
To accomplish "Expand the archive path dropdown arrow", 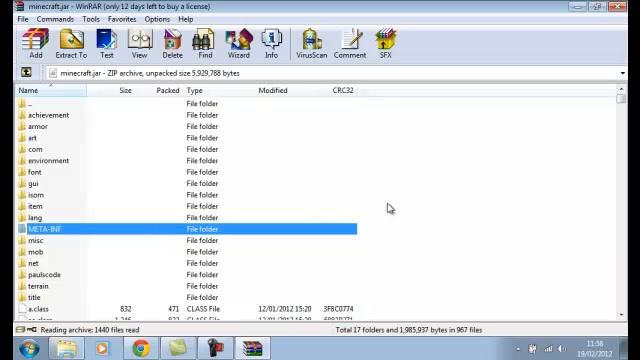I will click(x=622, y=73).
